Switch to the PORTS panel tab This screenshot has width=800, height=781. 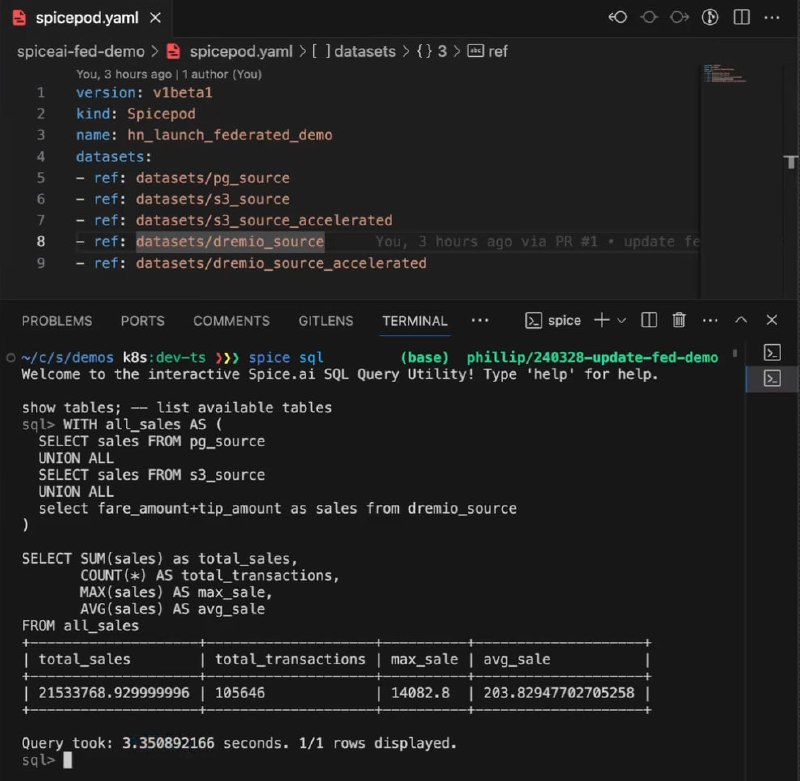point(143,321)
